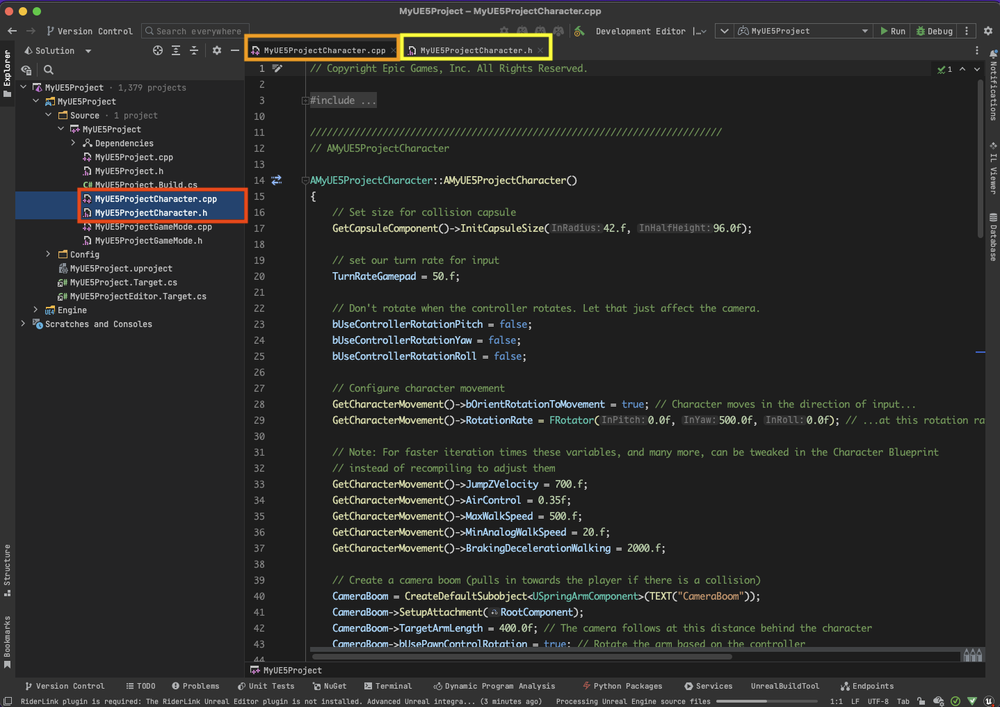1000x707 pixels.
Task: Click the Search everywhere field
Action: click(x=195, y=31)
